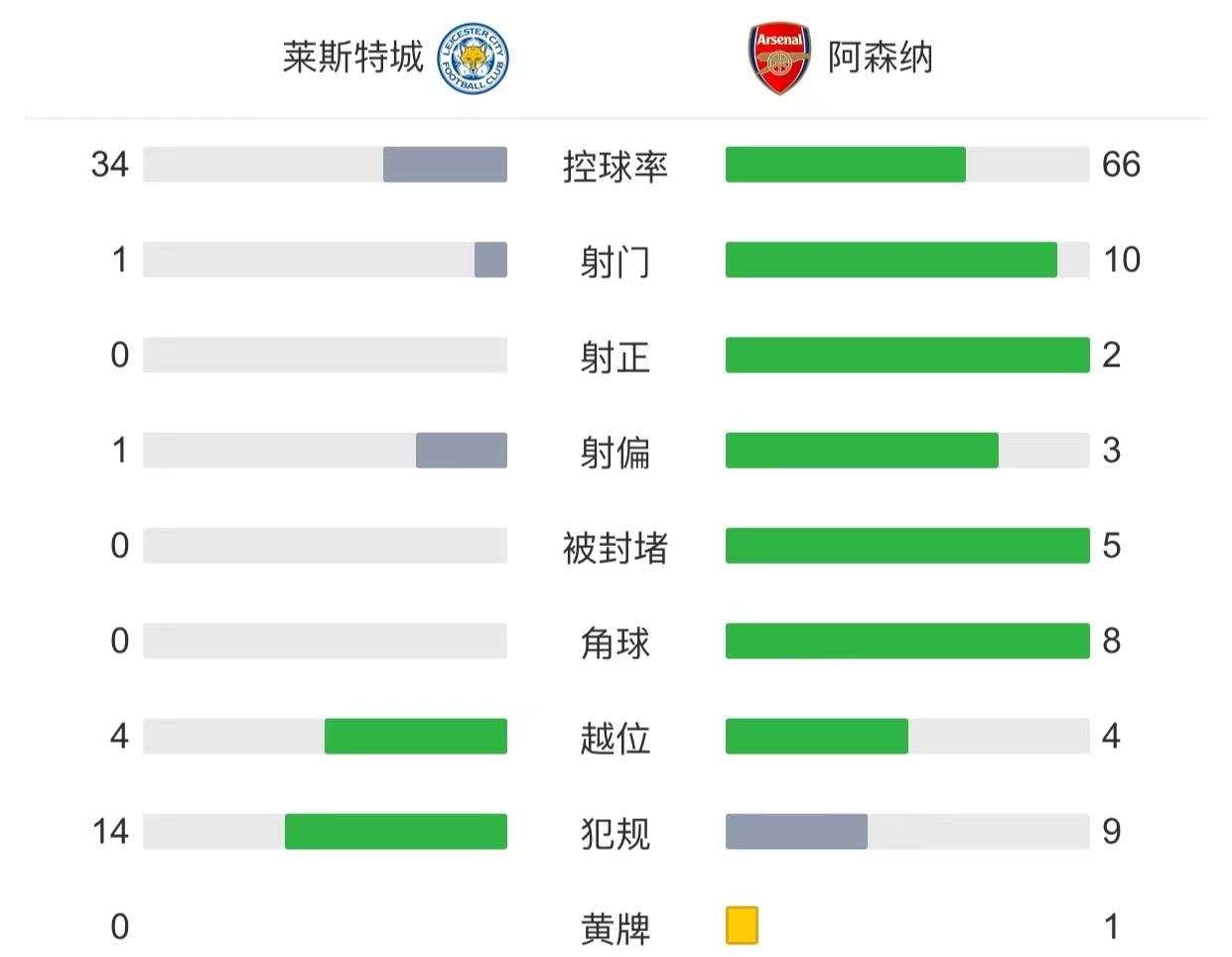The image size is (1232, 957).
Task: Click Arsenal's green corner kicks bar
Action: (907, 641)
